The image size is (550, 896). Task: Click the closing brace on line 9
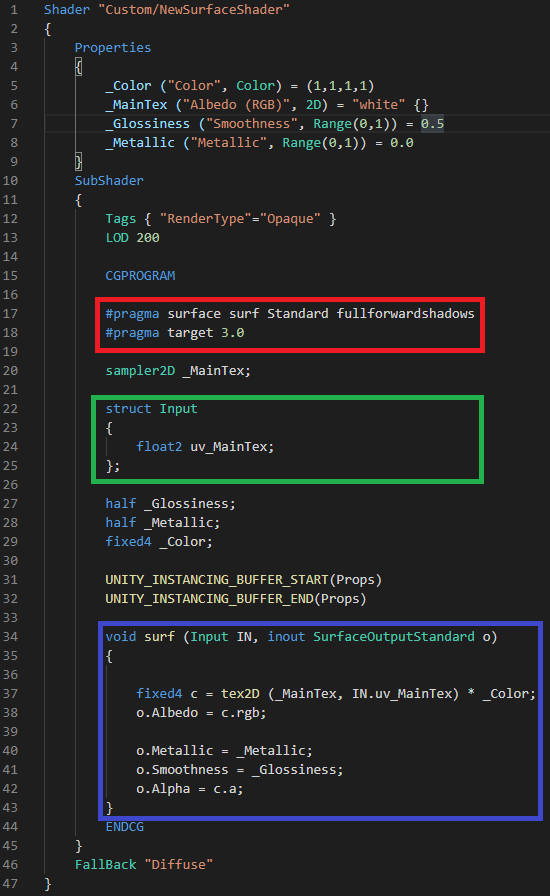click(78, 162)
